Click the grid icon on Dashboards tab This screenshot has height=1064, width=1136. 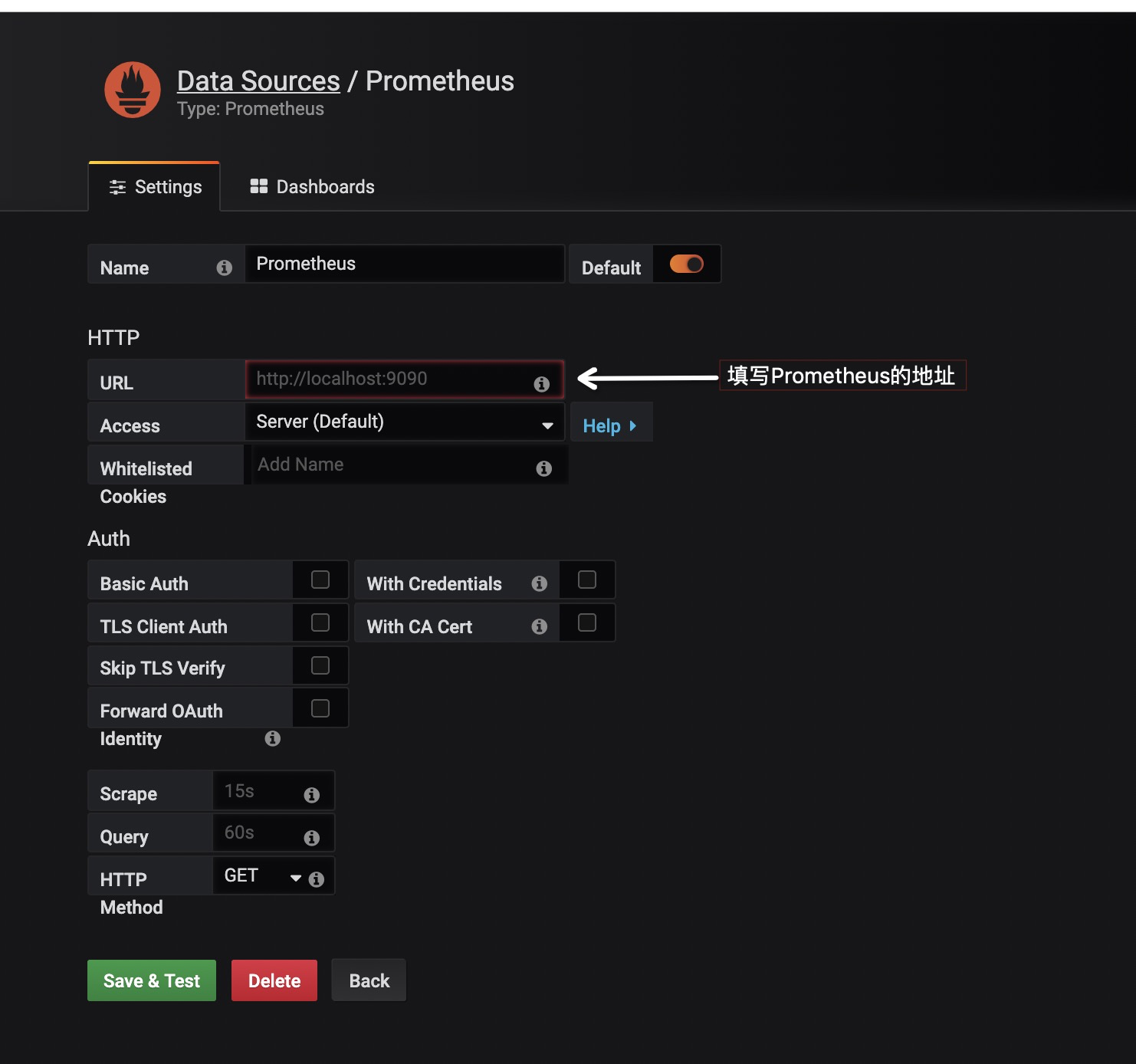click(259, 186)
